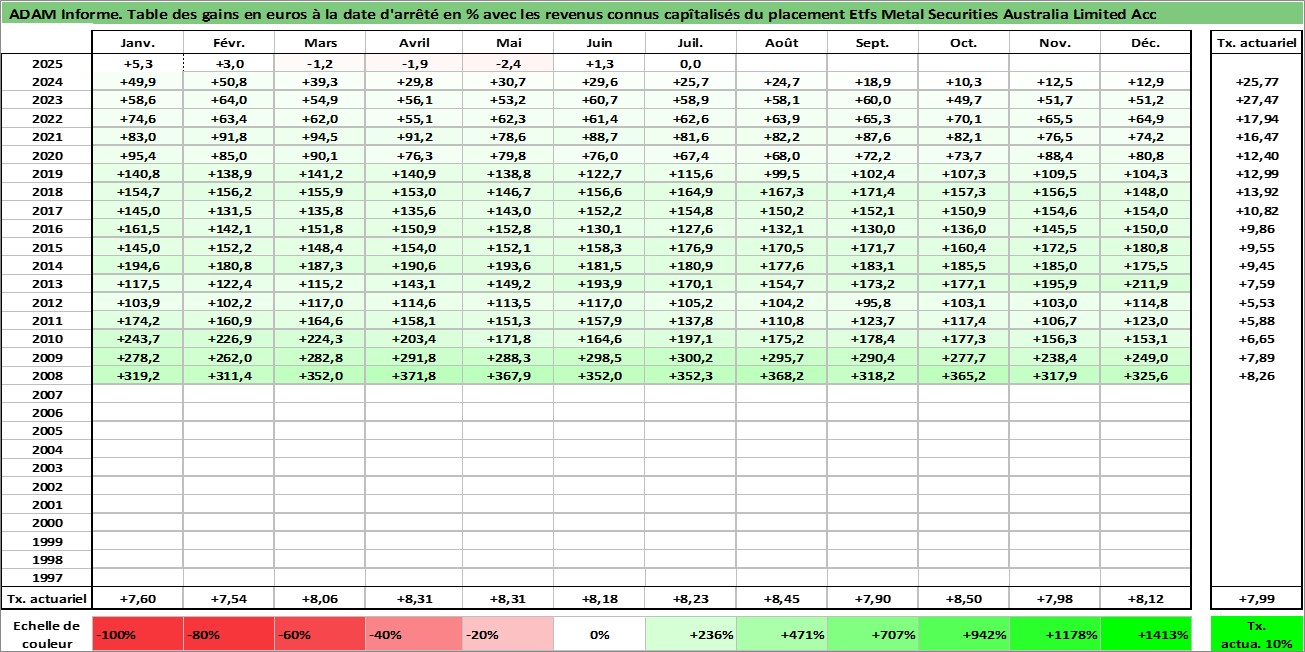This screenshot has width=1305, height=652.
Task: Select the +95,8 value for September 2012
Action: click(873, 302)
